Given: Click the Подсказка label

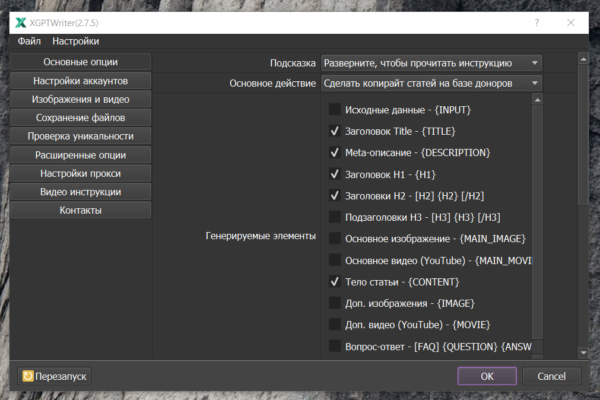Looking at the screenshot, I should click(293, 63).
